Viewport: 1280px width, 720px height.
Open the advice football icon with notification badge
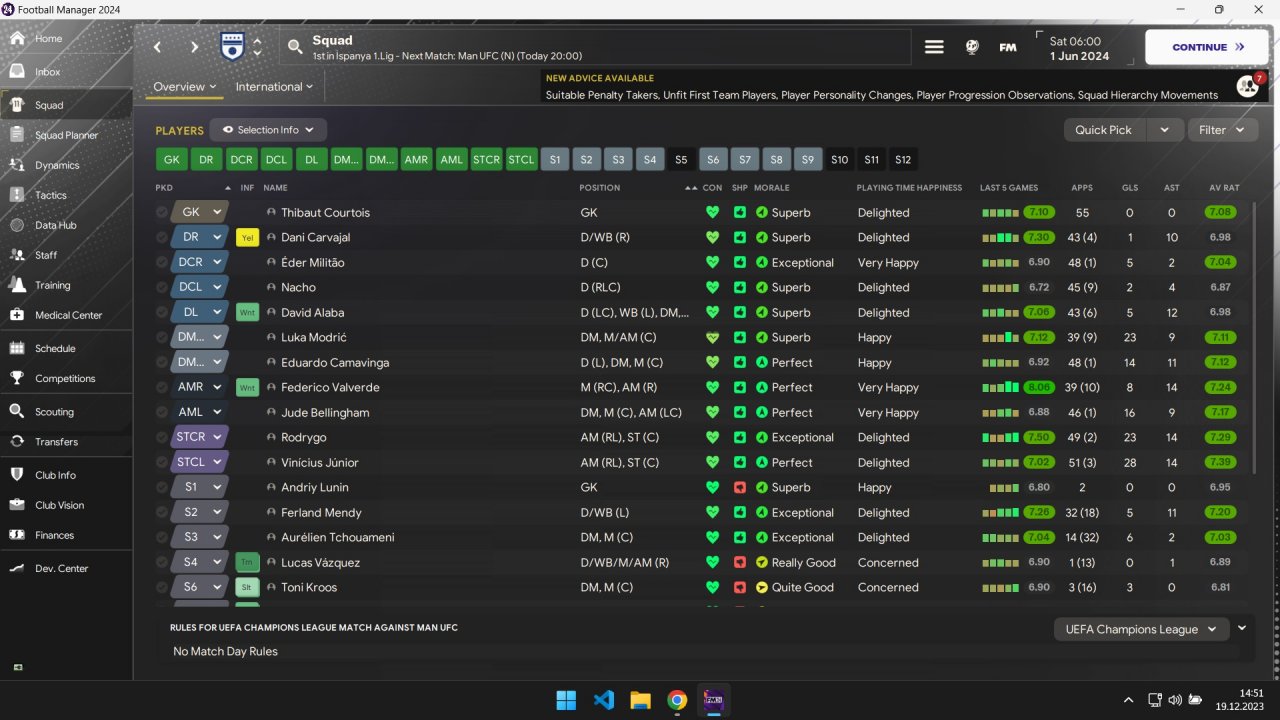[1248, 86]
